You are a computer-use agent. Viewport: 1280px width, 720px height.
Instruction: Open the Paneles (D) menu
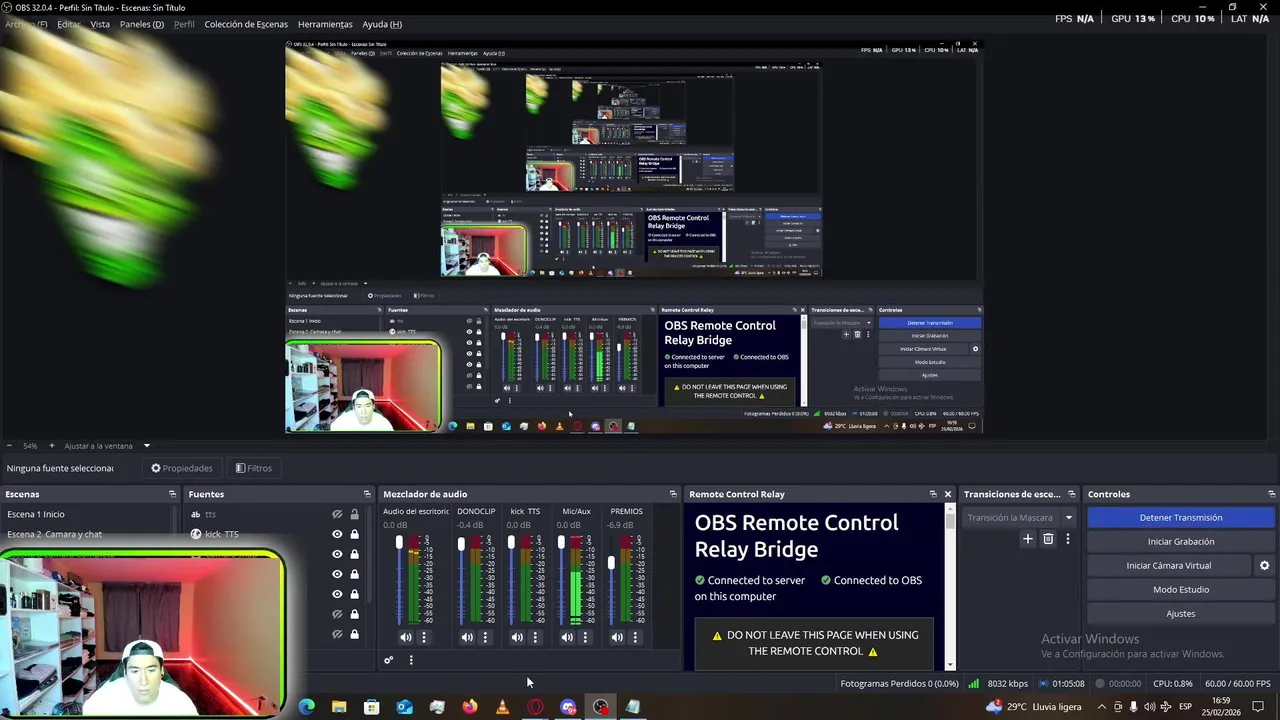coord(142,24)
